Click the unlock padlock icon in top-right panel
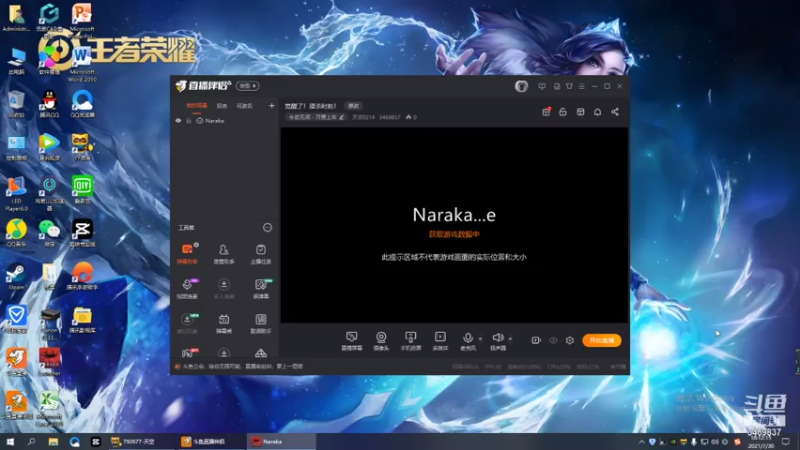This screenshot has height=450, width=800. [563, 112]
